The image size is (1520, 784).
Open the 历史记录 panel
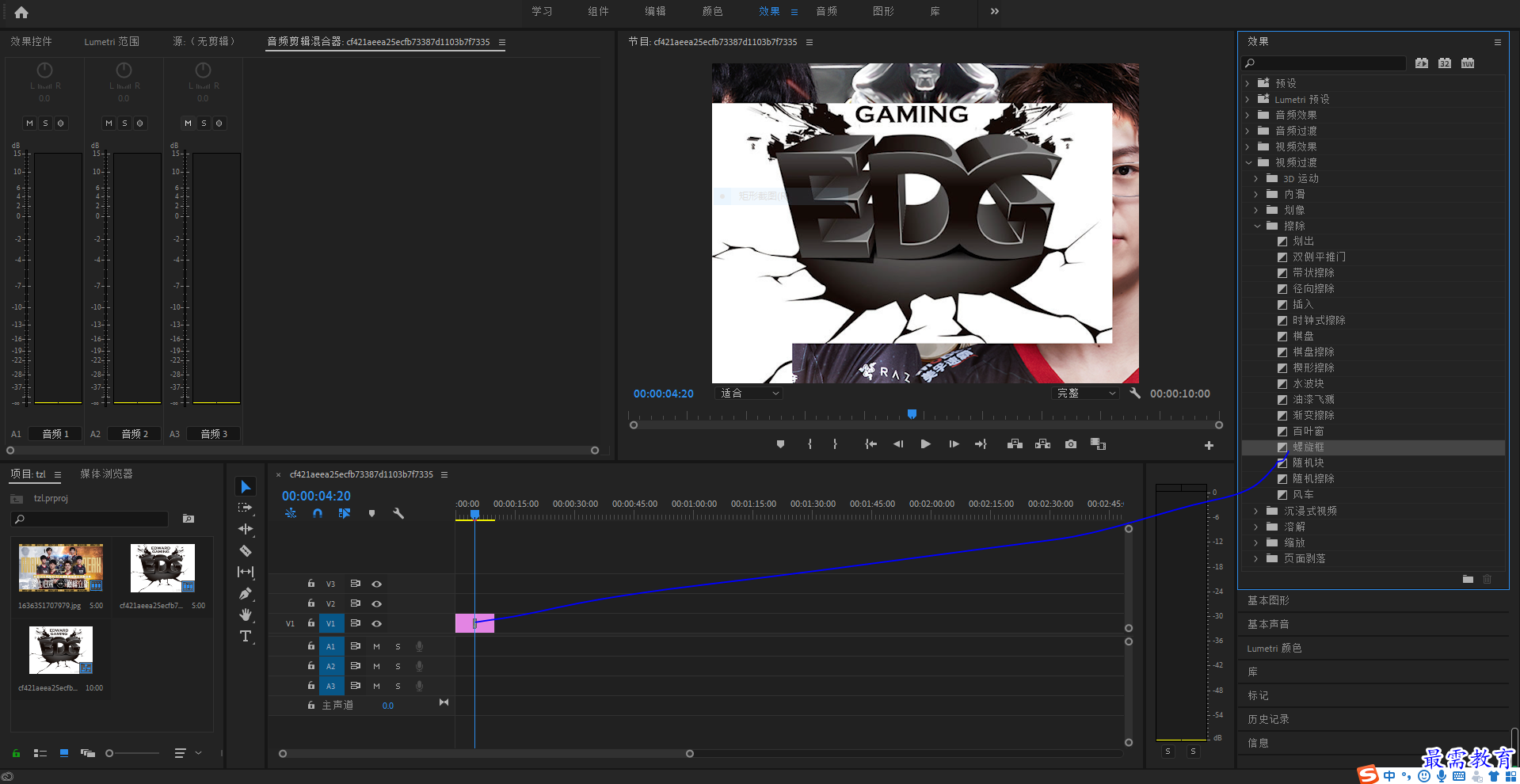point(1268,719)
